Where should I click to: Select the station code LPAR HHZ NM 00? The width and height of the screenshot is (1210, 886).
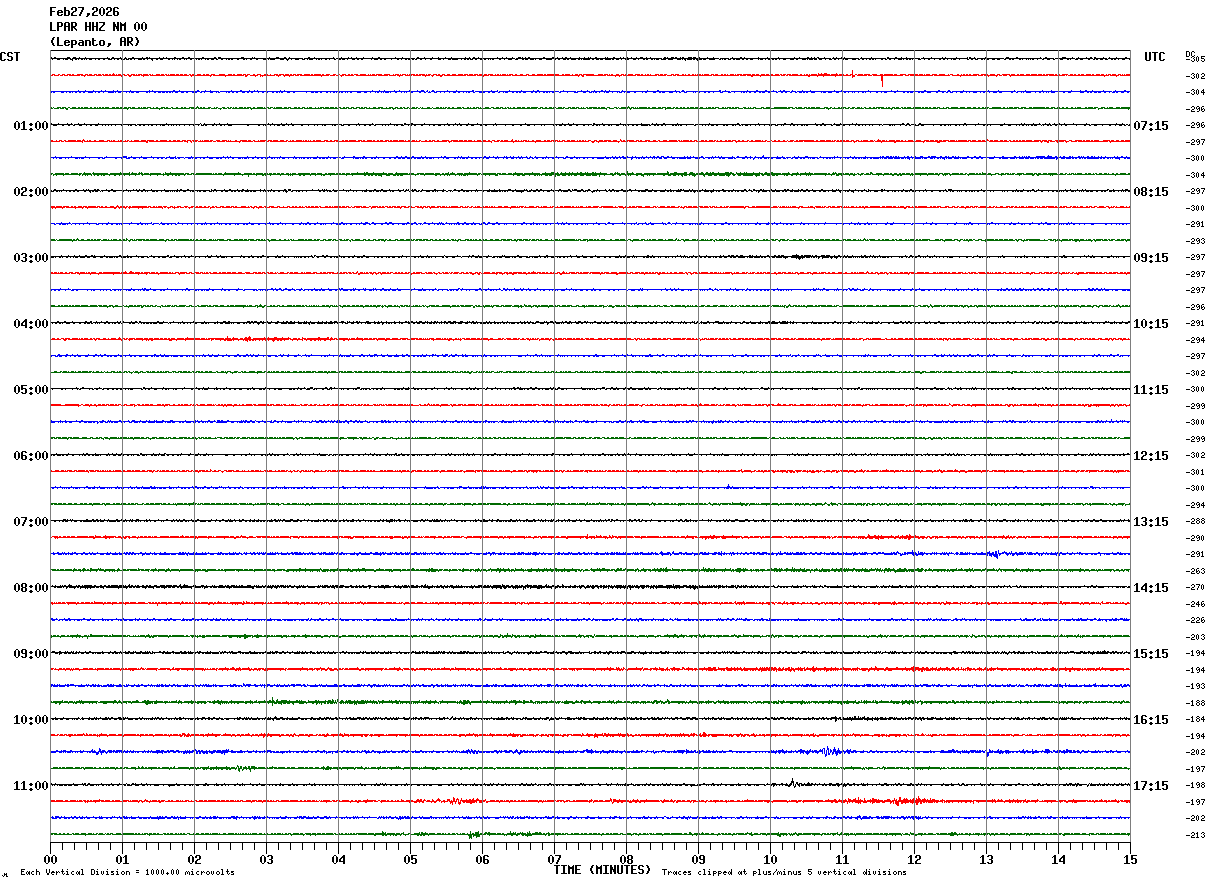(98, 27)
